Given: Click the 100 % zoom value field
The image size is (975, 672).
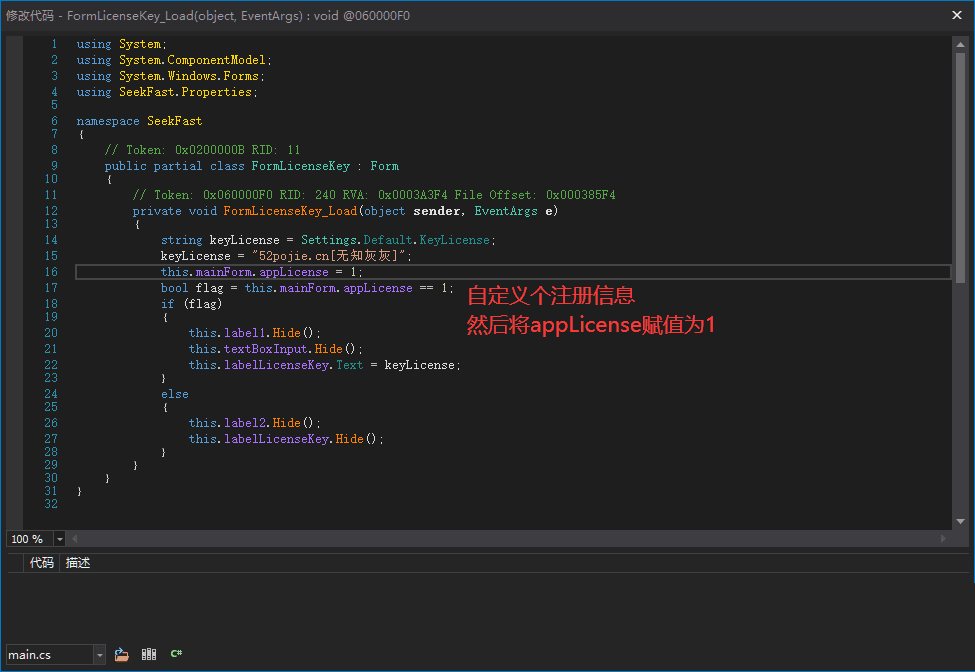Looking at the screenshot, I should coord(30,539).
